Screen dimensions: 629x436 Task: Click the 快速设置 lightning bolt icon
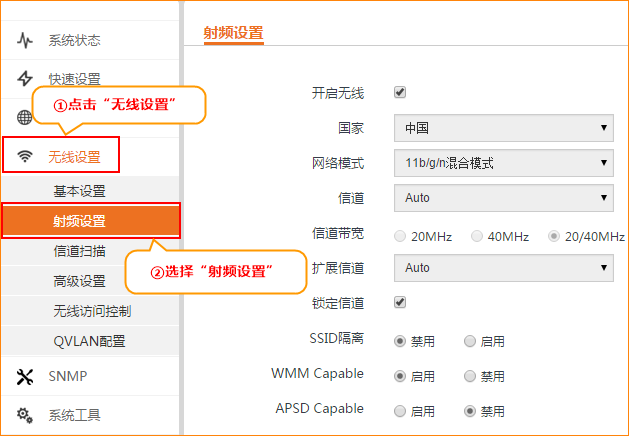pyautogui.click(x=24, y=79)
